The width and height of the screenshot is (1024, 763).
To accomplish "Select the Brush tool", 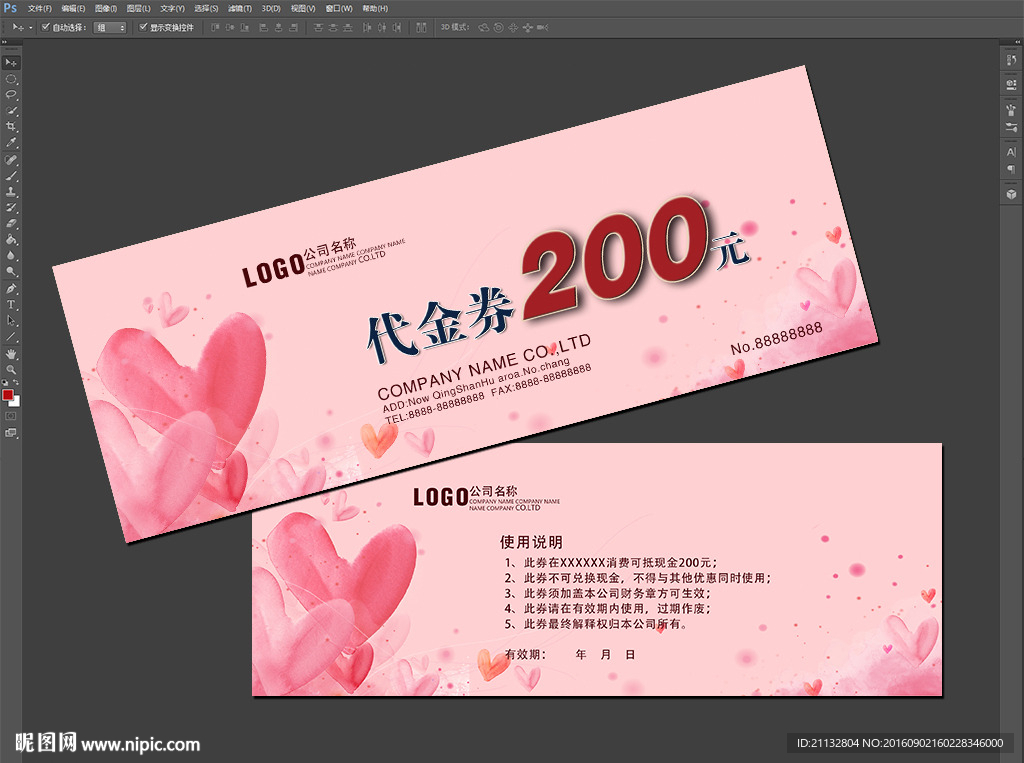I will coord(11,176).
